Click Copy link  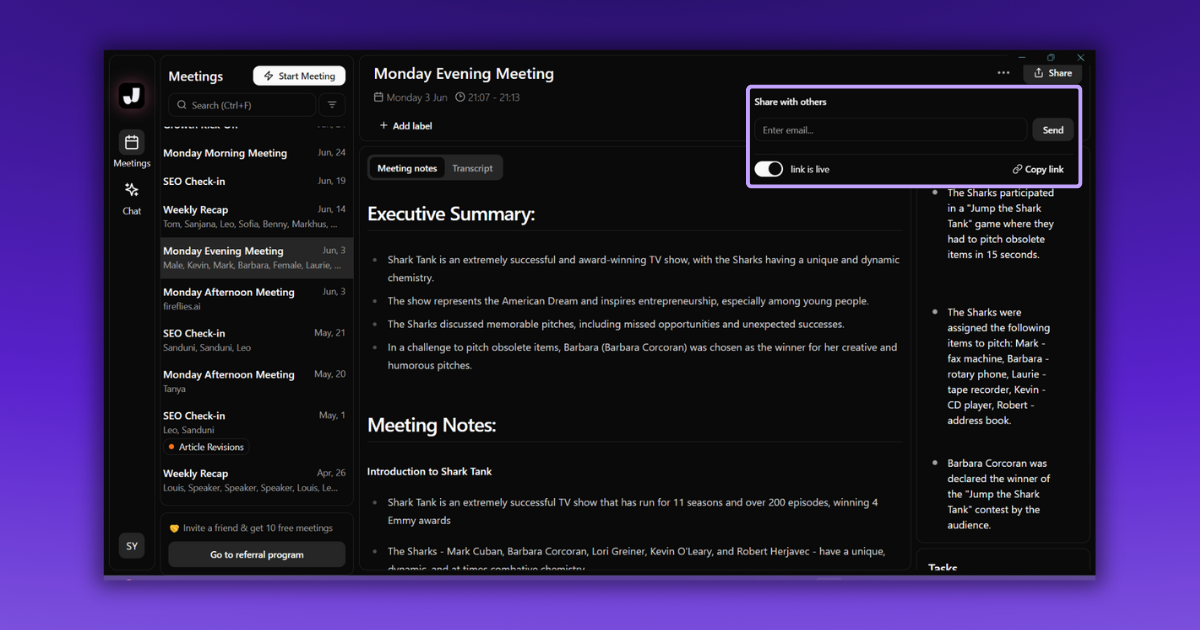(x=1038, y=169)
